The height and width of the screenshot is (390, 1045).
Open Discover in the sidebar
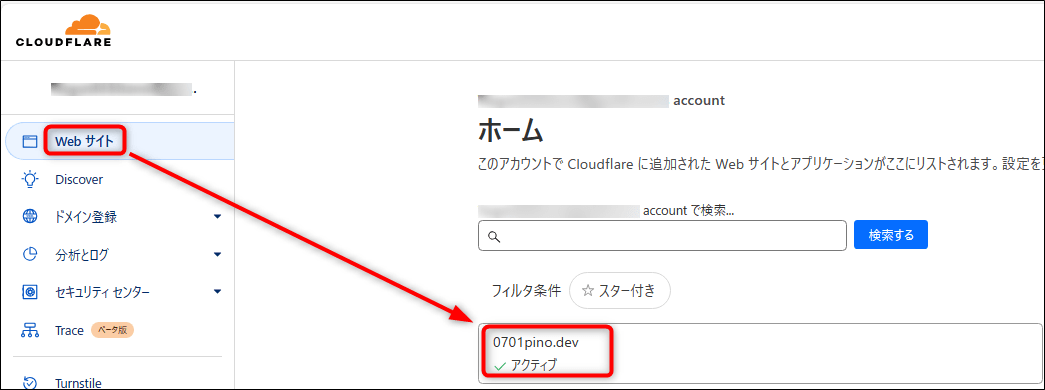pyautogui.click(x=79, y=179)
